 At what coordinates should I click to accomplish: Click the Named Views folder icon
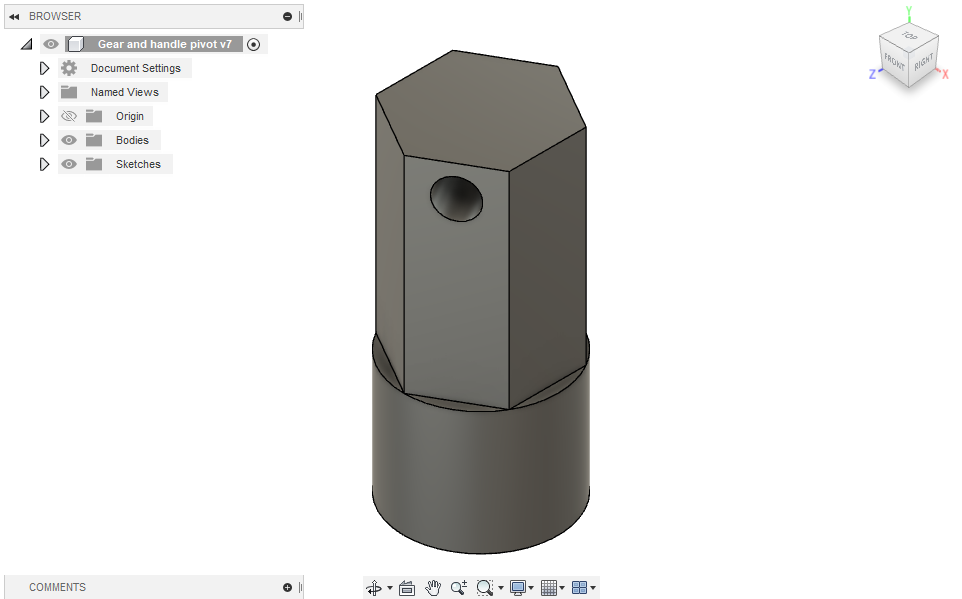(70, 91)
